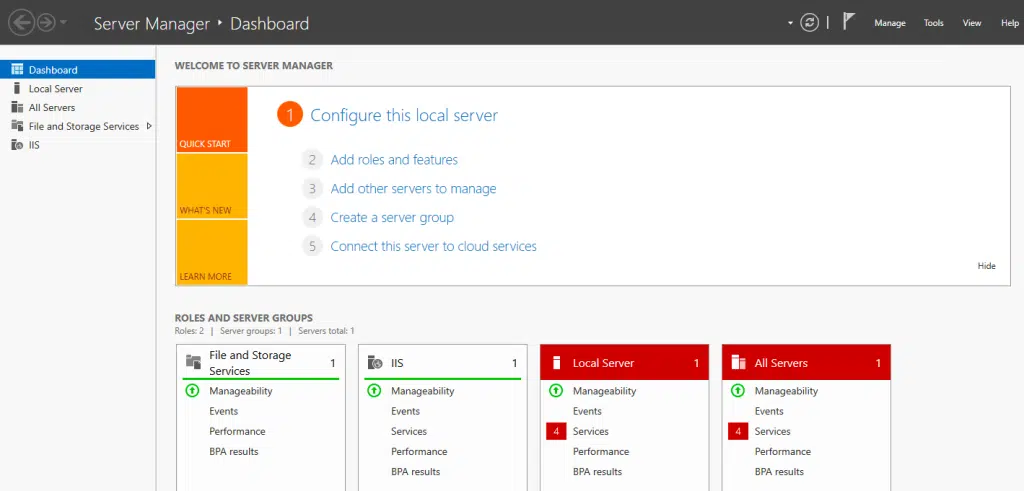Open the Manage menu
Image resolution: width=1024 pixels, height=491 pixels.
point(889,23)
